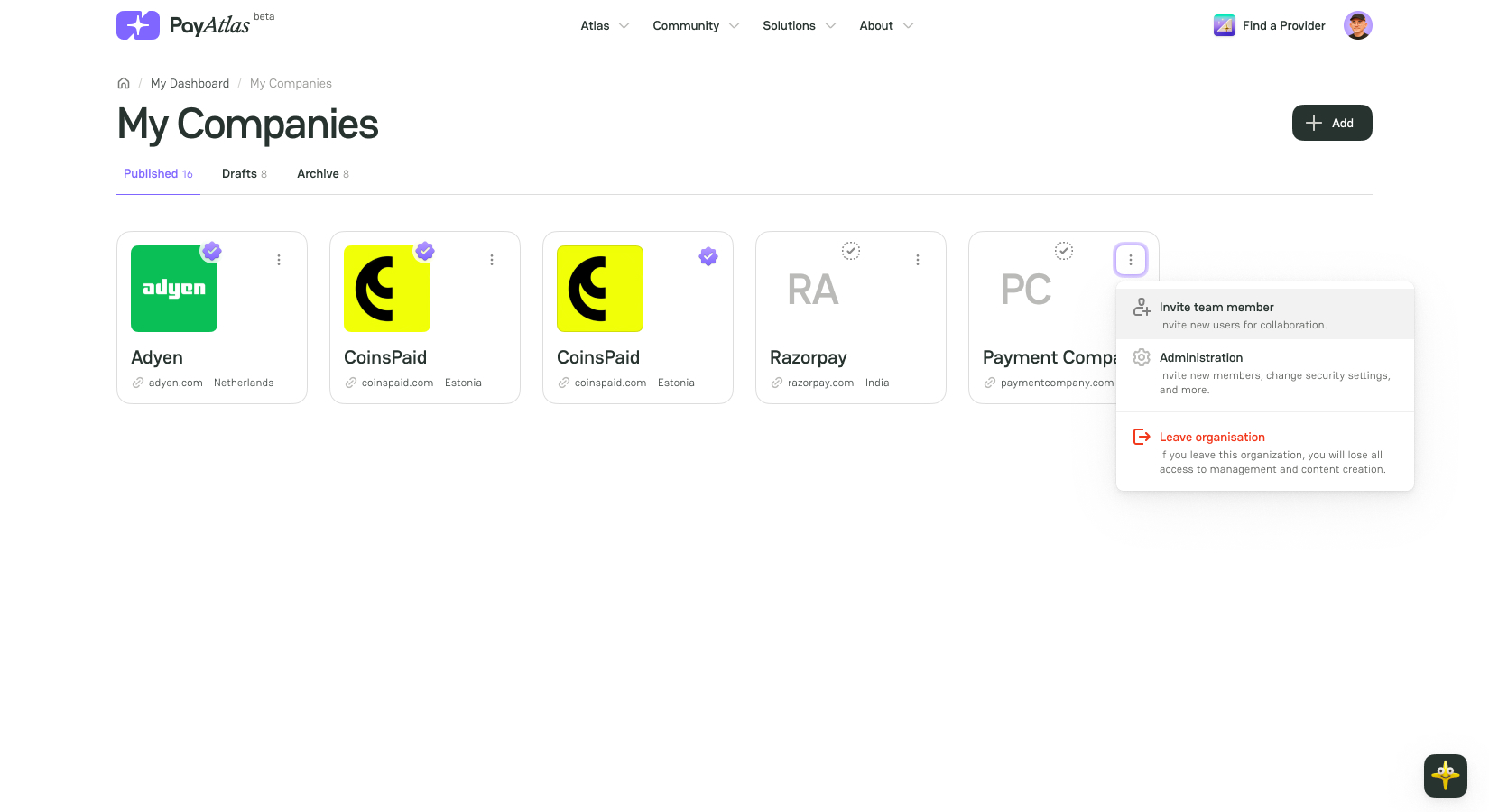The width and height of the screenshot is (1489, 812).
Task: Open the user profile avatar
Action: click(x=1358, y=25)
